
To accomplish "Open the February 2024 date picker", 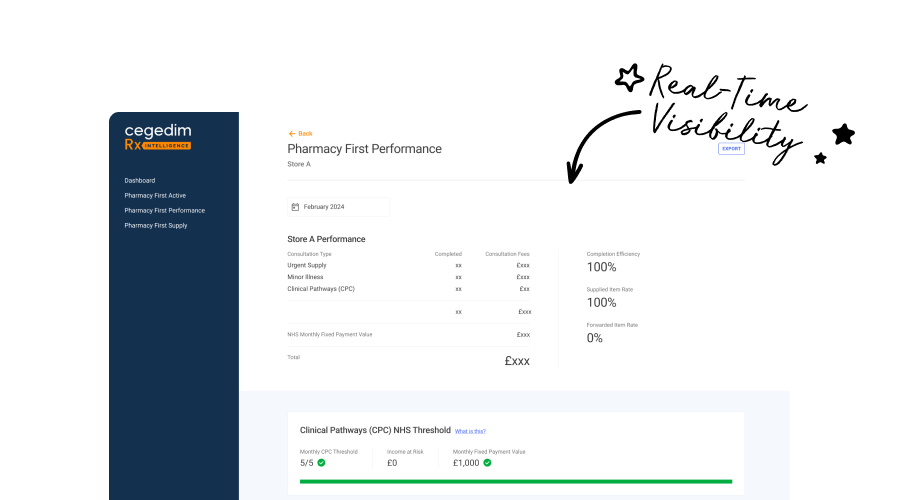I will point(338,207).
